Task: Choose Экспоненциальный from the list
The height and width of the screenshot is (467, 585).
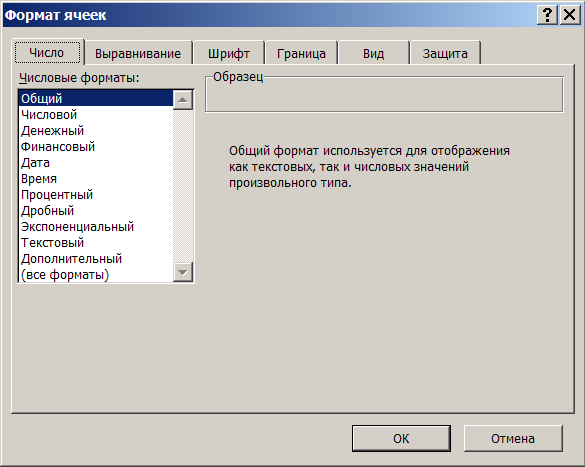Action: (96, 227)
